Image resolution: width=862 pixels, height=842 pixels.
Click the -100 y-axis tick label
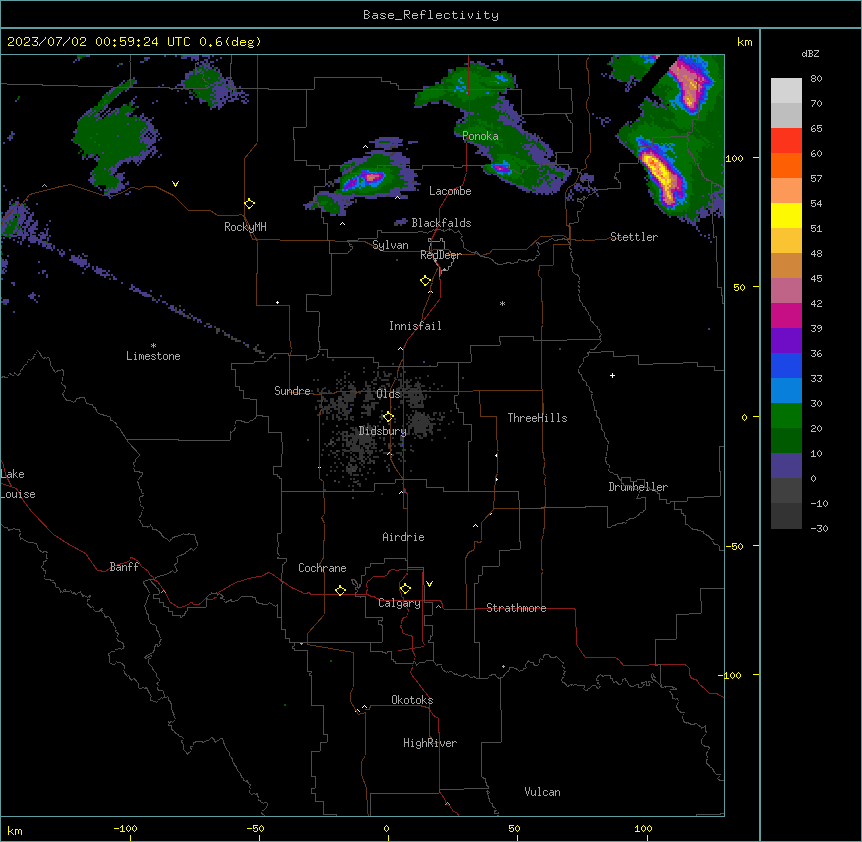[x=731, y=675]
